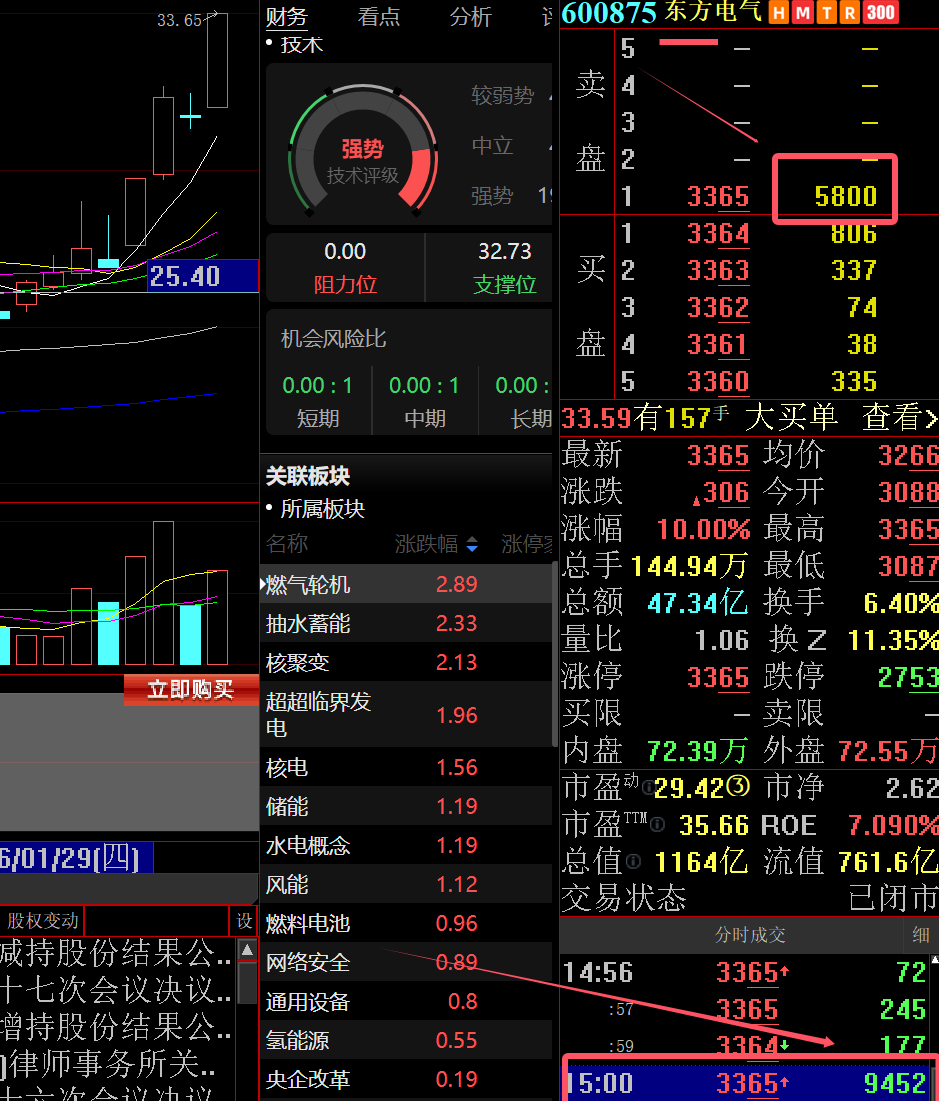Click the 细 detail tab beside 分时成交

pos(921,935)
